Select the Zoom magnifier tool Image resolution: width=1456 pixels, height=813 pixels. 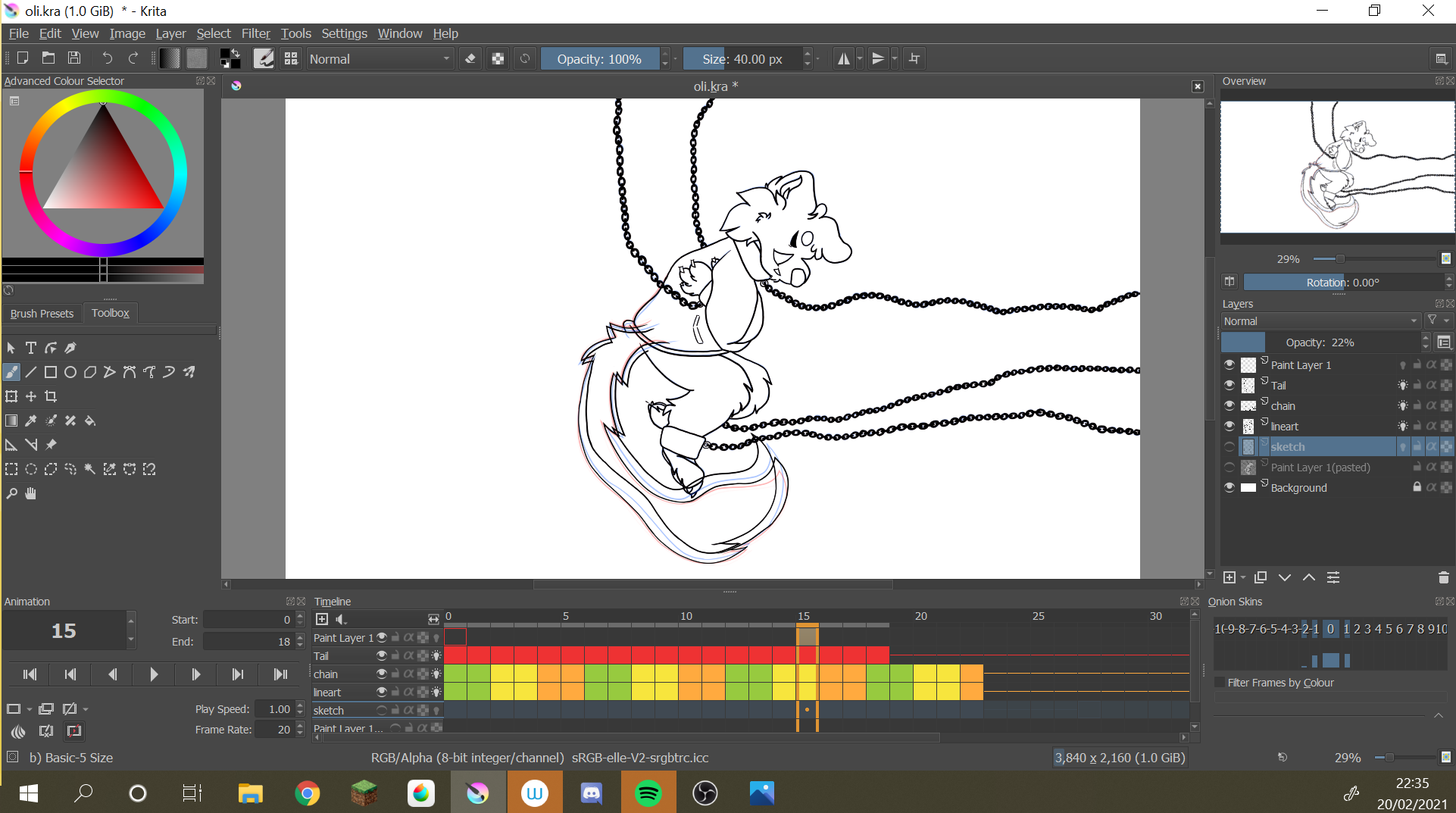[x=11, y=493]
